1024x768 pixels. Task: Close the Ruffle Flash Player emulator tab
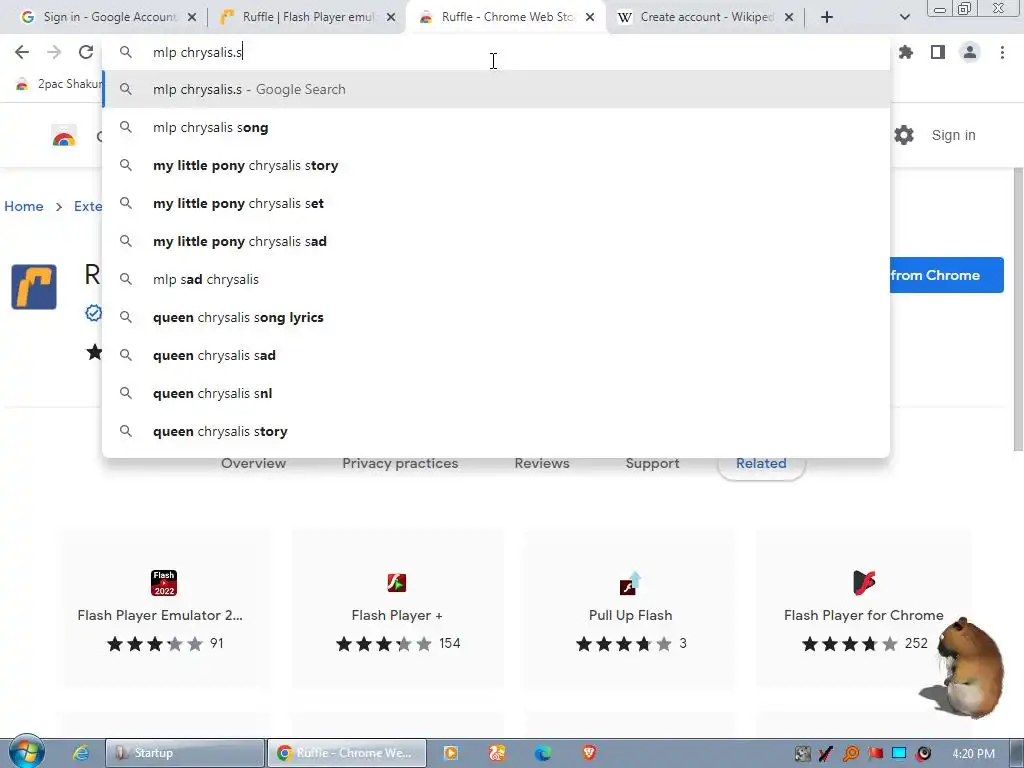point(391,17)
